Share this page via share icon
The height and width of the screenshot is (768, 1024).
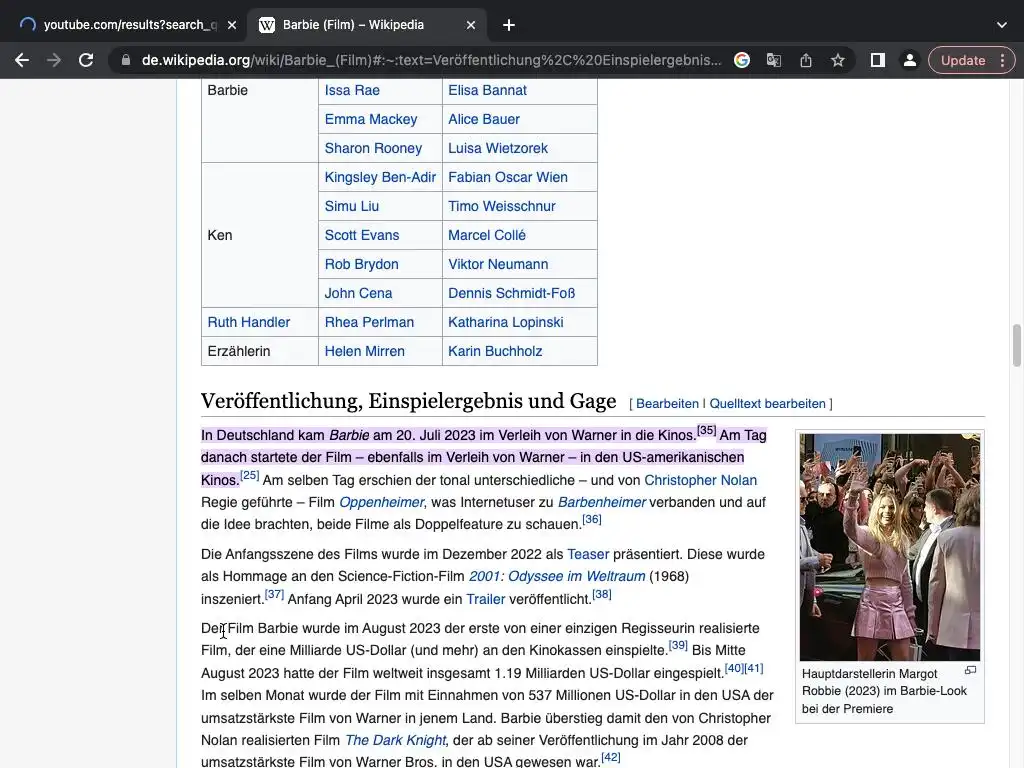pos(806,60)
